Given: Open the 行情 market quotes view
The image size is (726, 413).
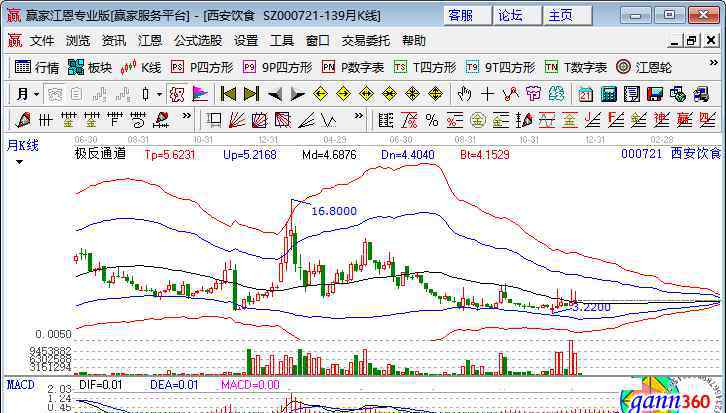Looking at the screenshot, I should tap(37, 68).
